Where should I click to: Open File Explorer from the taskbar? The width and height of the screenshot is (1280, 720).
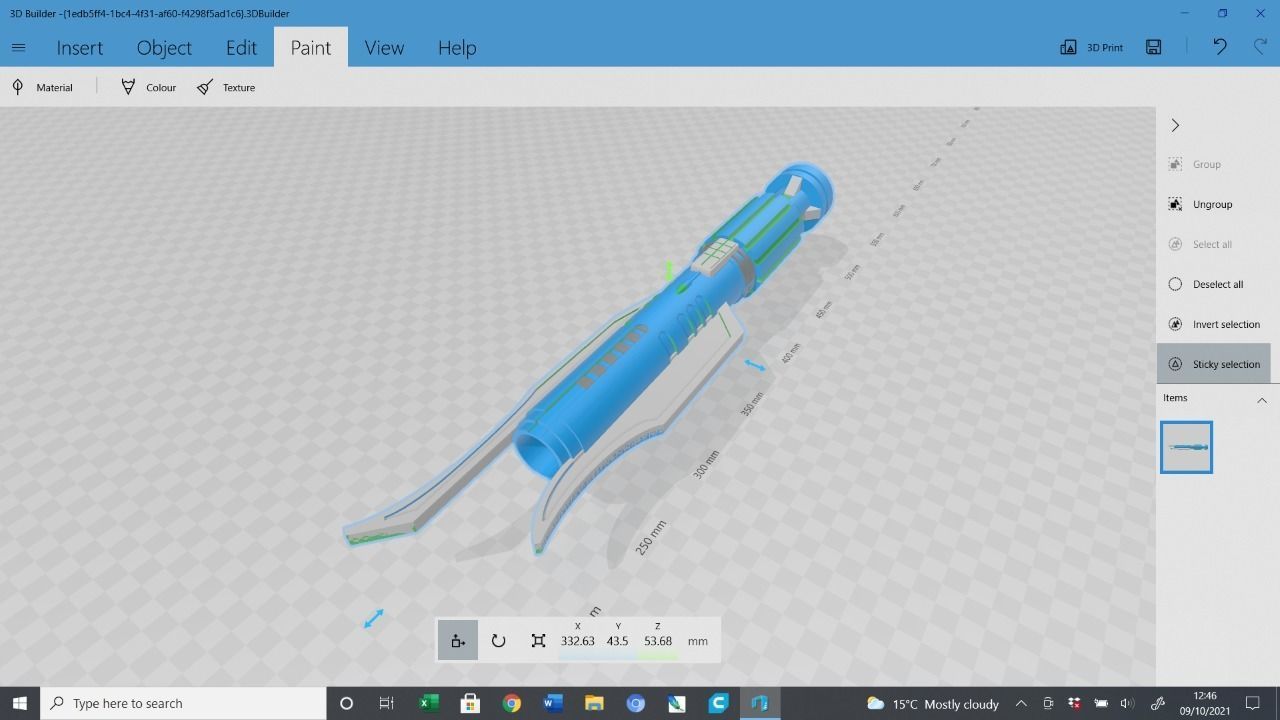[594, 703]
